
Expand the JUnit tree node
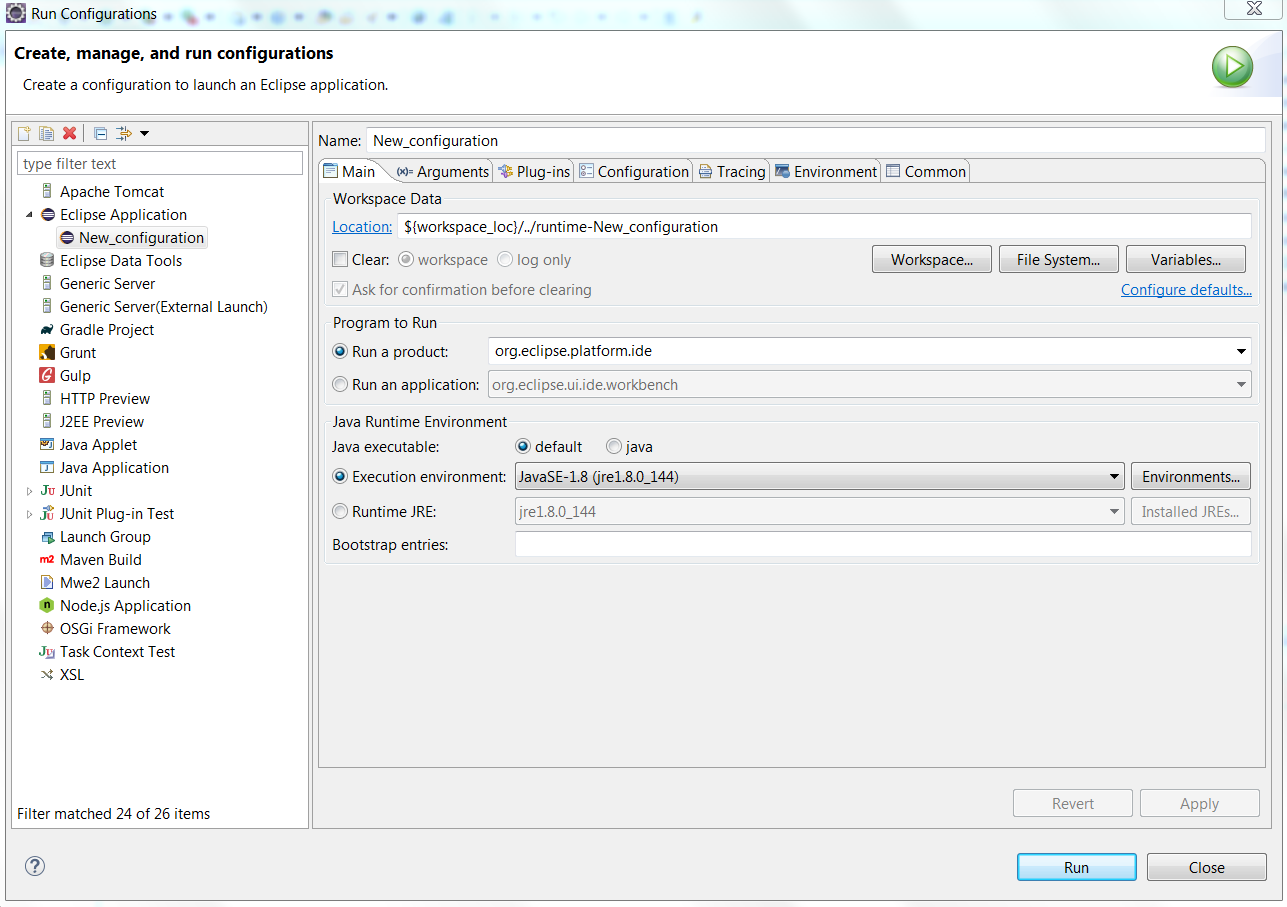coord(29,490)
